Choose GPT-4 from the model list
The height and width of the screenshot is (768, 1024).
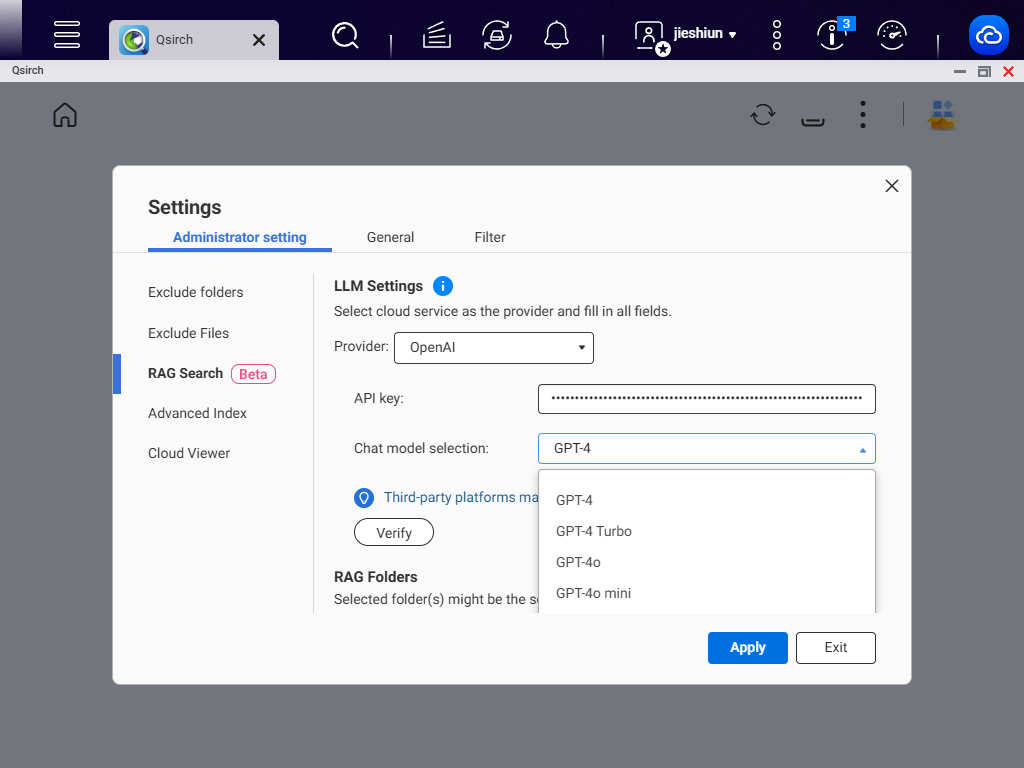click(x=707, y=500)
